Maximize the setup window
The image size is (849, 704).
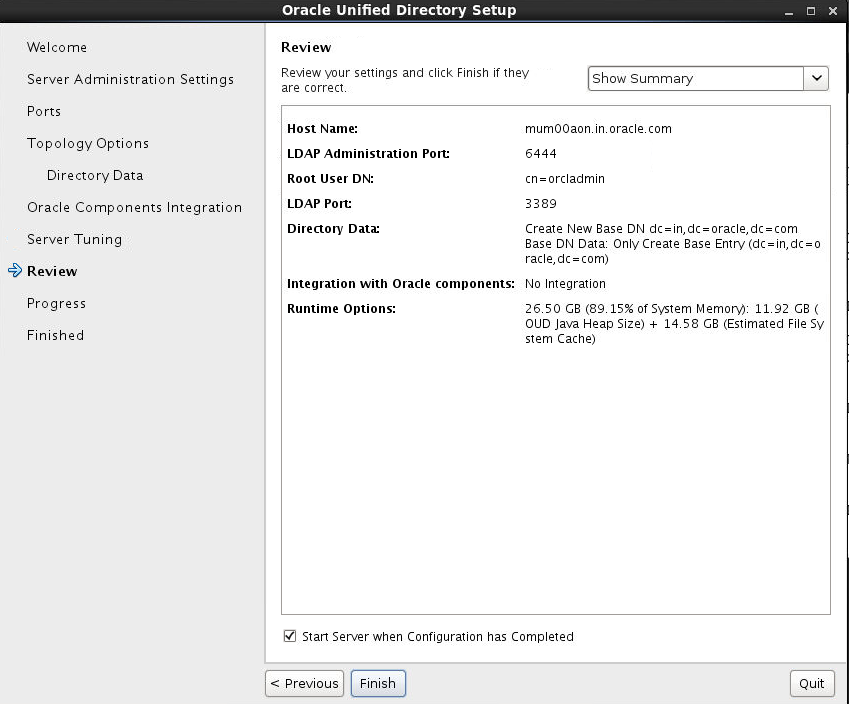[811, 11]
